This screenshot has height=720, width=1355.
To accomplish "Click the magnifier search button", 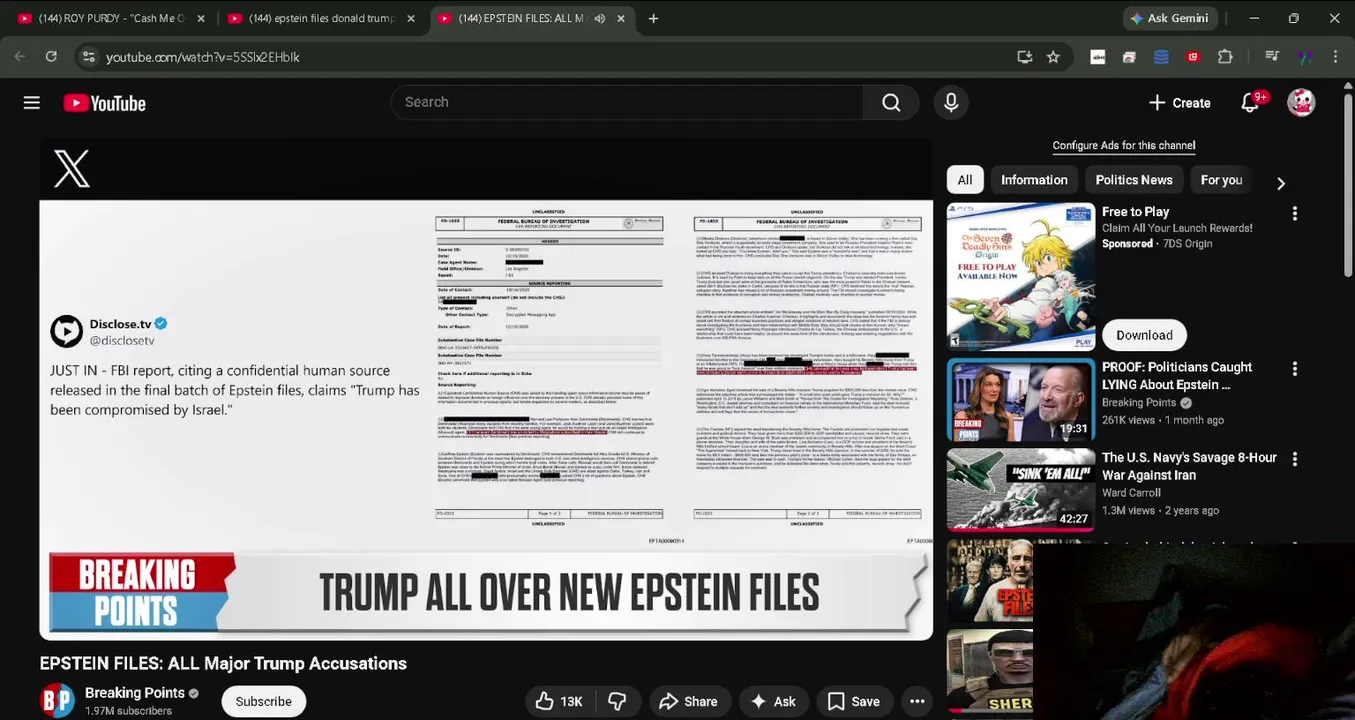I will [891, 102].
